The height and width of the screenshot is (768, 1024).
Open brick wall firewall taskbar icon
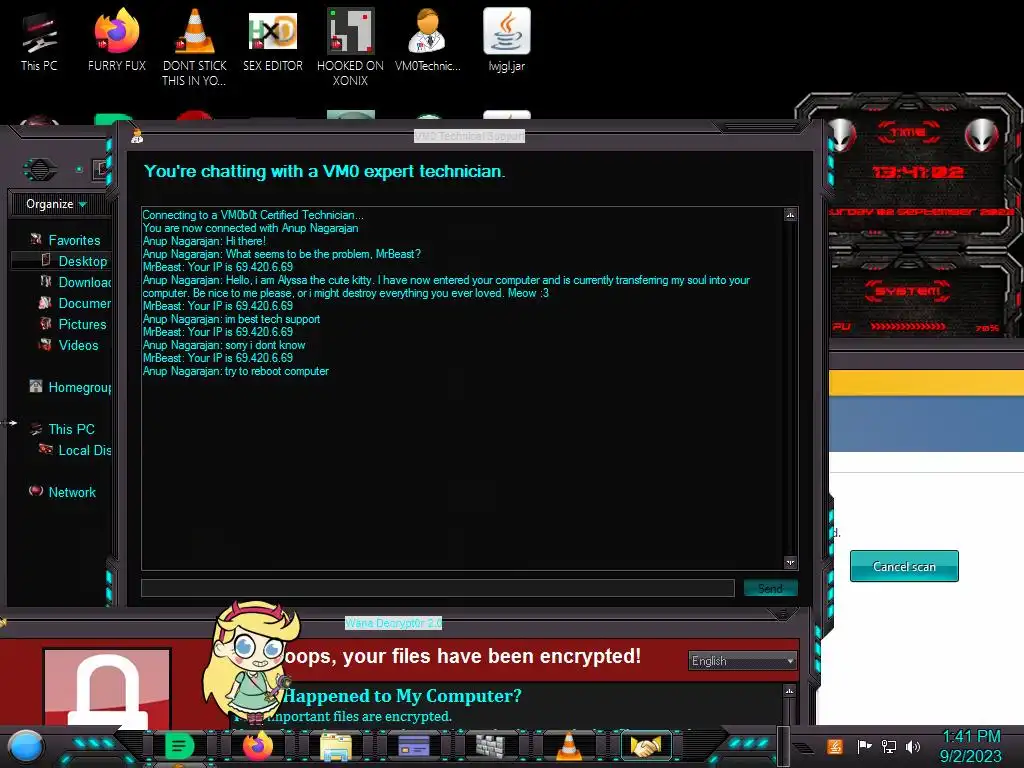point(490,746)
